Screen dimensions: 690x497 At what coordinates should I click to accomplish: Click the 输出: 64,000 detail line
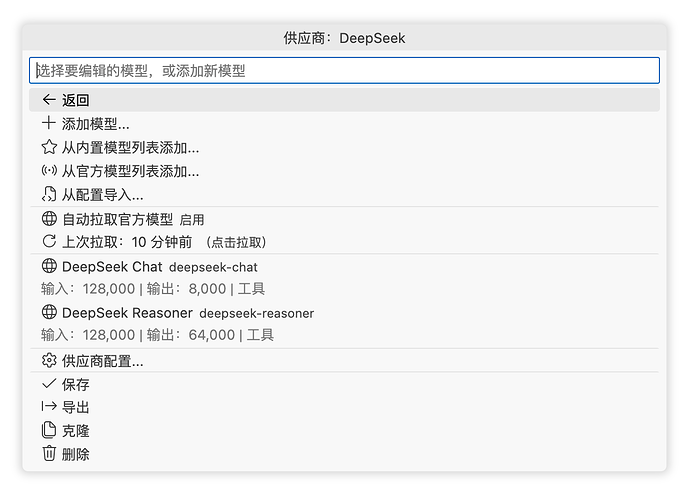click(x=157, y=335)
